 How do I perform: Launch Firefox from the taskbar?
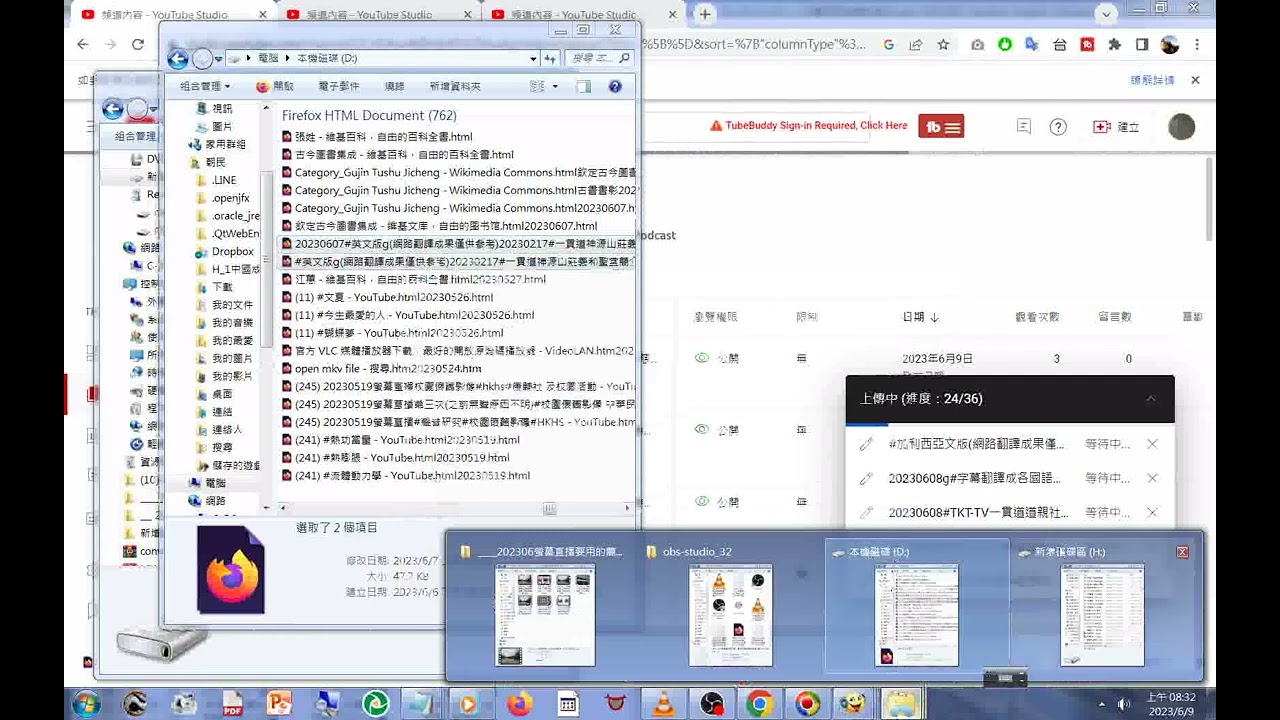(519, 703)
